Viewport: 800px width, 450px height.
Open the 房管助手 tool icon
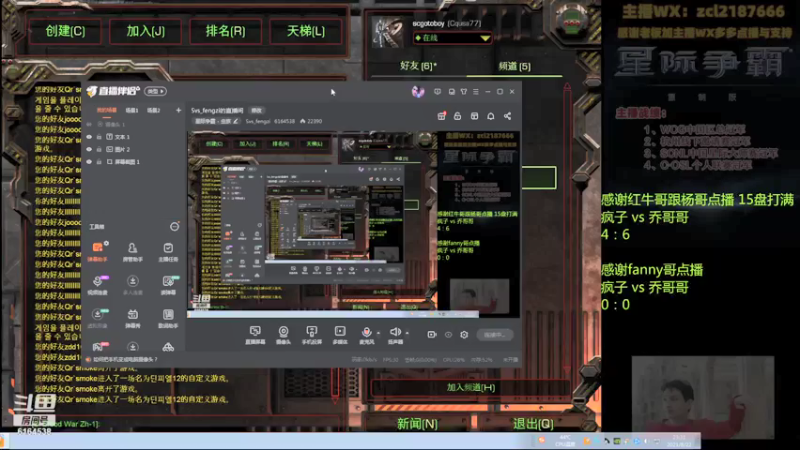click(133, 251)
